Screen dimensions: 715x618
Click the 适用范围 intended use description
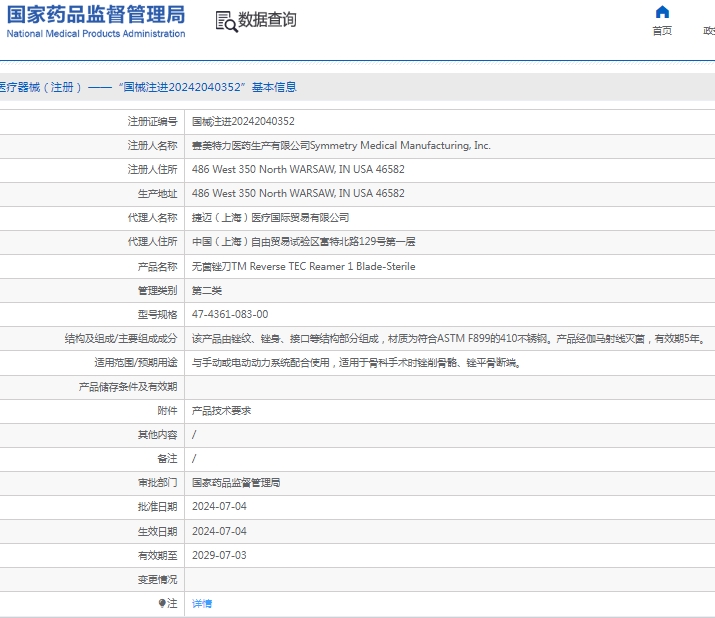(357, 363)
